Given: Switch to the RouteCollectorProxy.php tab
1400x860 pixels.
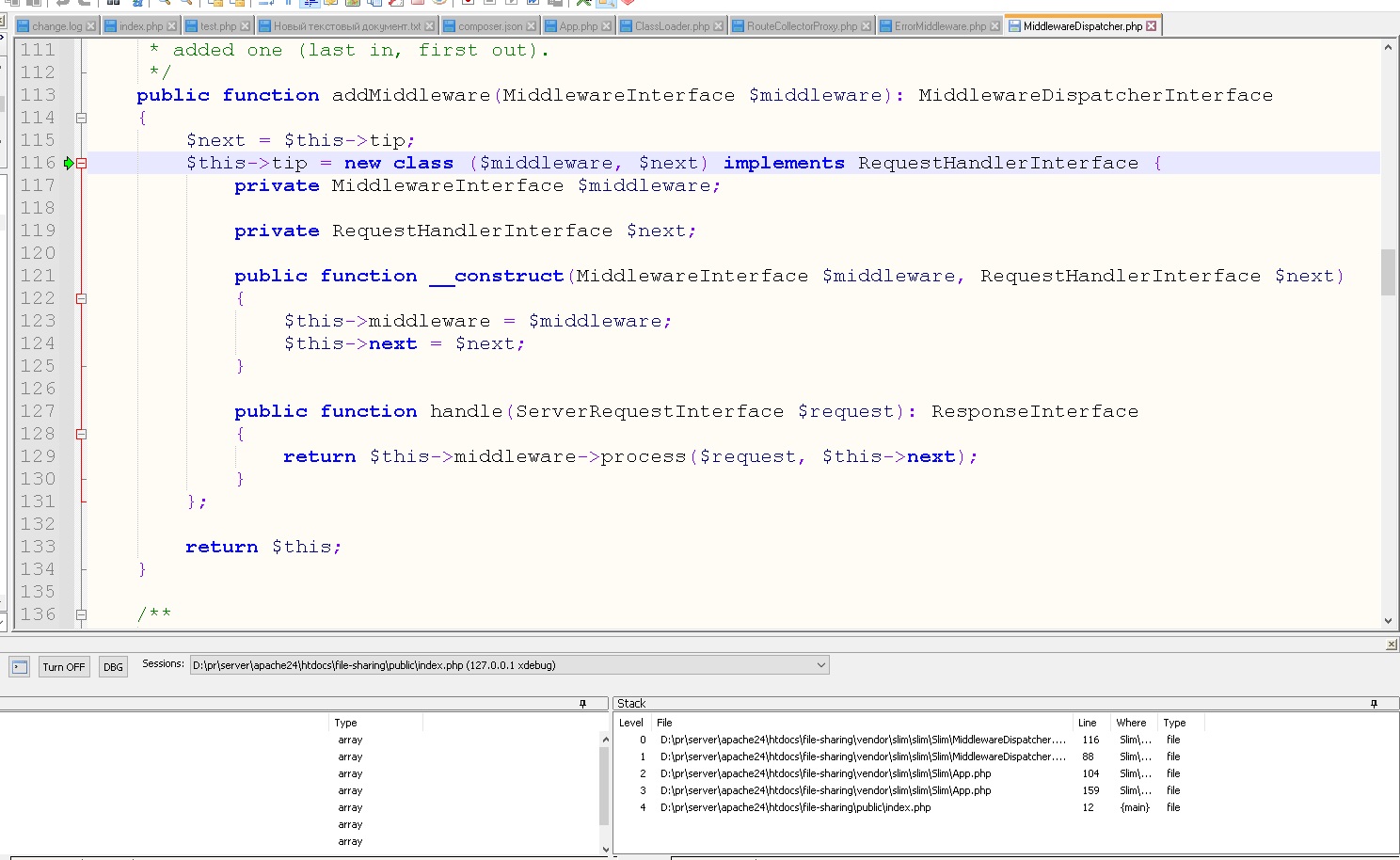Looking at the screenshot, I should tap(802, 26).
